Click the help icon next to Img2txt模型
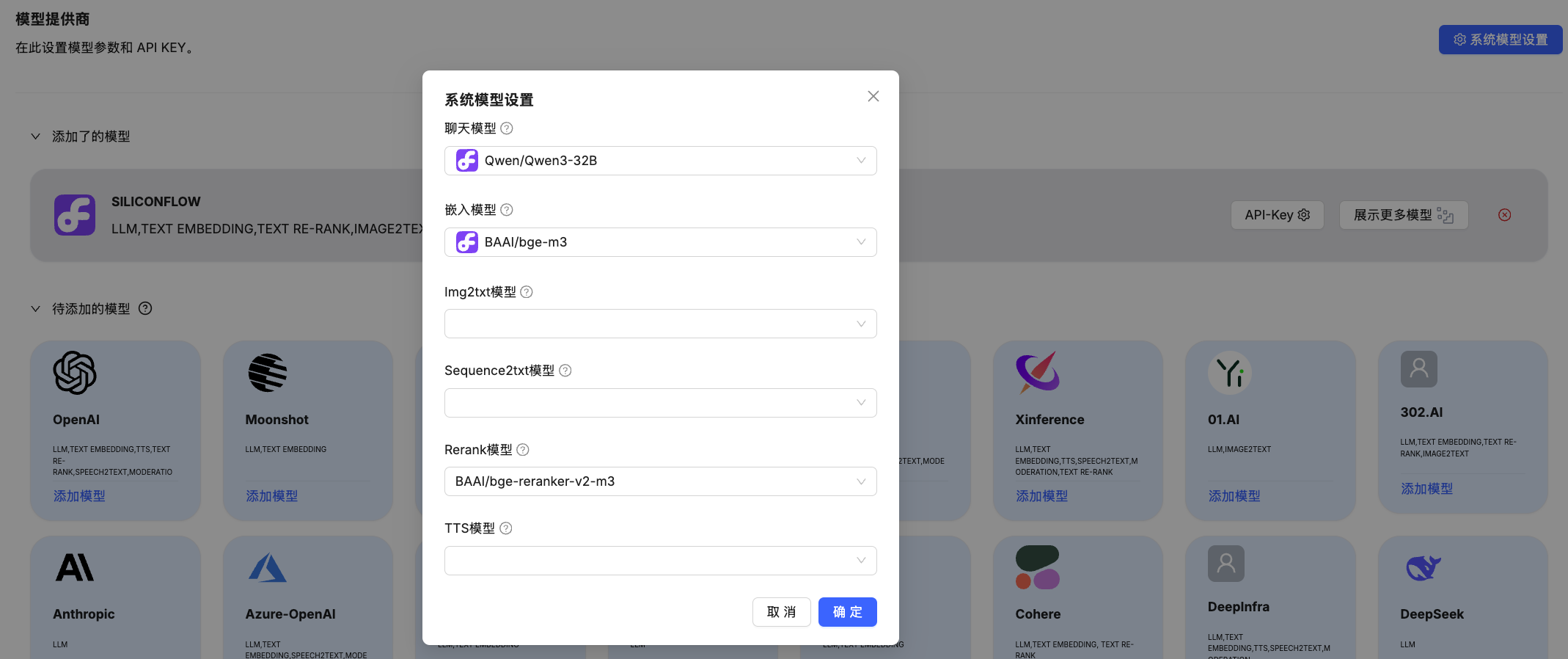This screenshot has width=1568, height=659. click(x=526, y=292)
